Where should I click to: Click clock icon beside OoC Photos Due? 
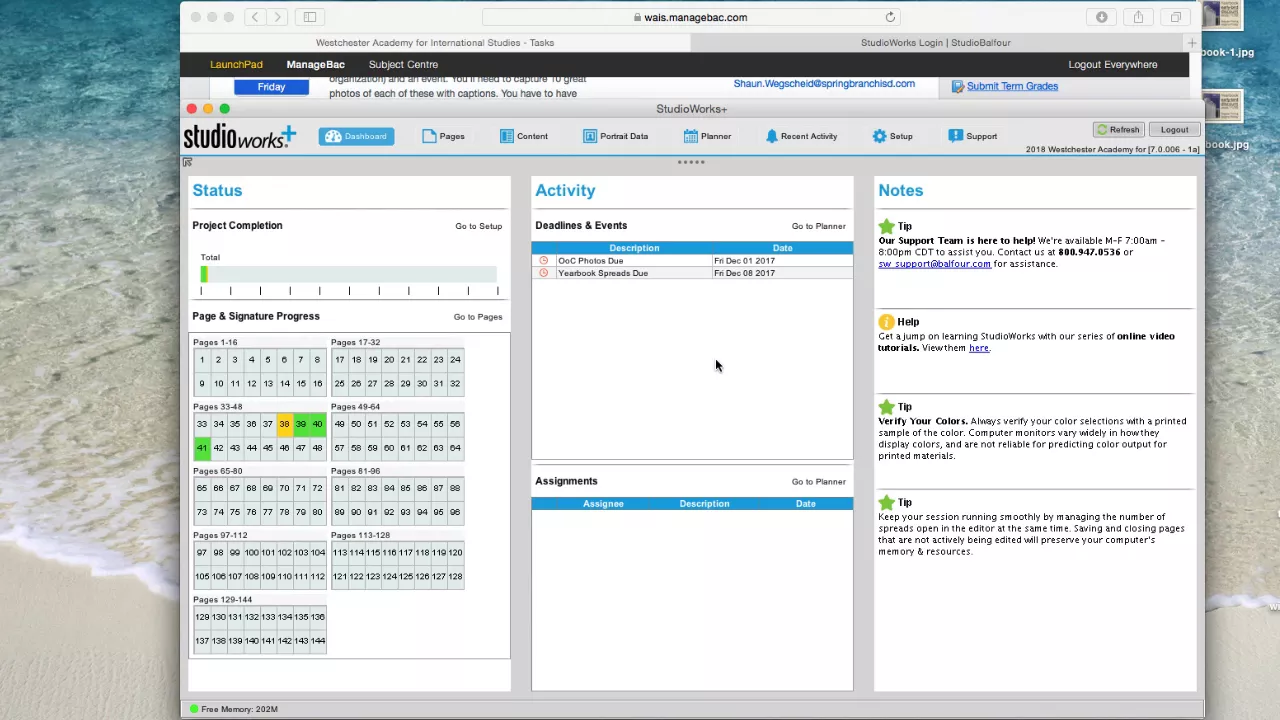tap(544, 261)
